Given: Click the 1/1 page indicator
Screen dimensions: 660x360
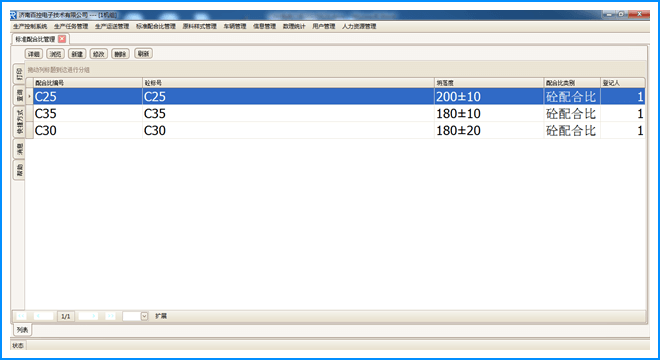Looking at the screenshot, I should pyautogui.click(x=66, y=316).
